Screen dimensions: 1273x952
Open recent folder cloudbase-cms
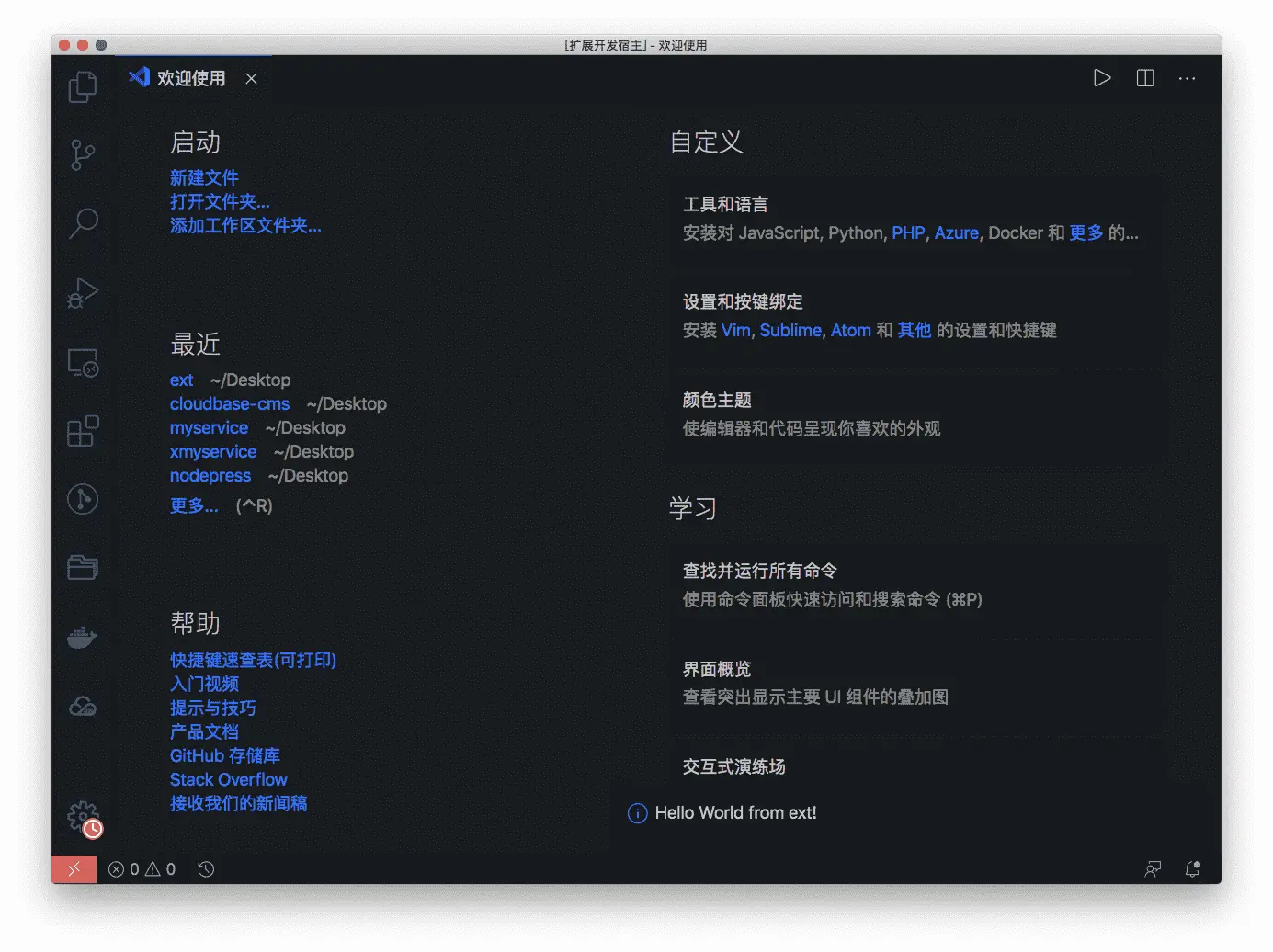coord(230,403)
